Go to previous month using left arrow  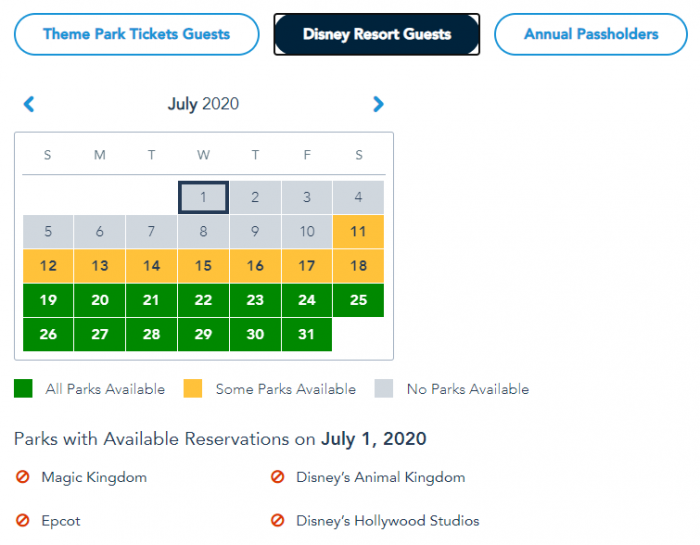pyautogui.click(x=29, y=104)
